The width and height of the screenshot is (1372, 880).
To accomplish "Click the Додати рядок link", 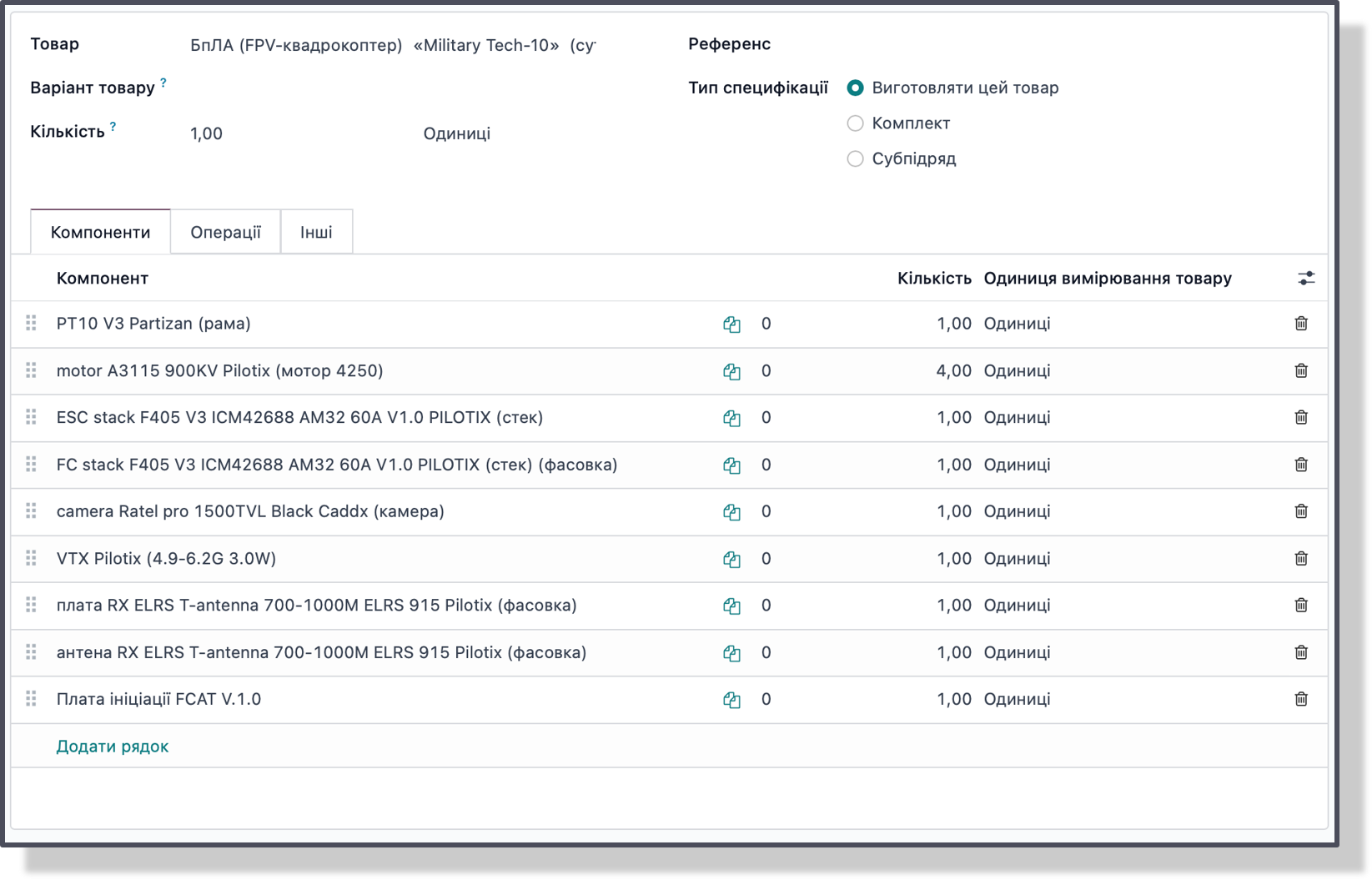I will pos(113,747).
